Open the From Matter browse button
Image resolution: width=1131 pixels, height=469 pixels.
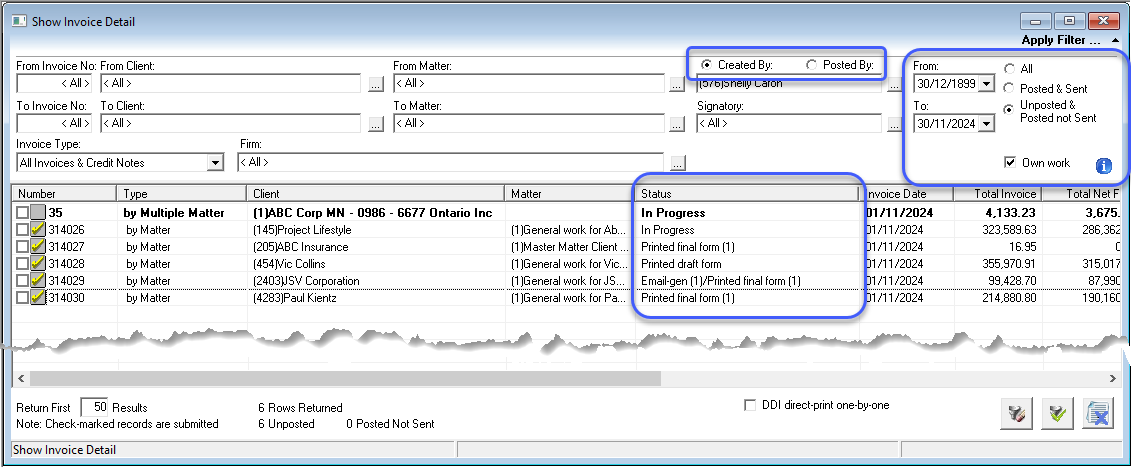coord(676,84)
